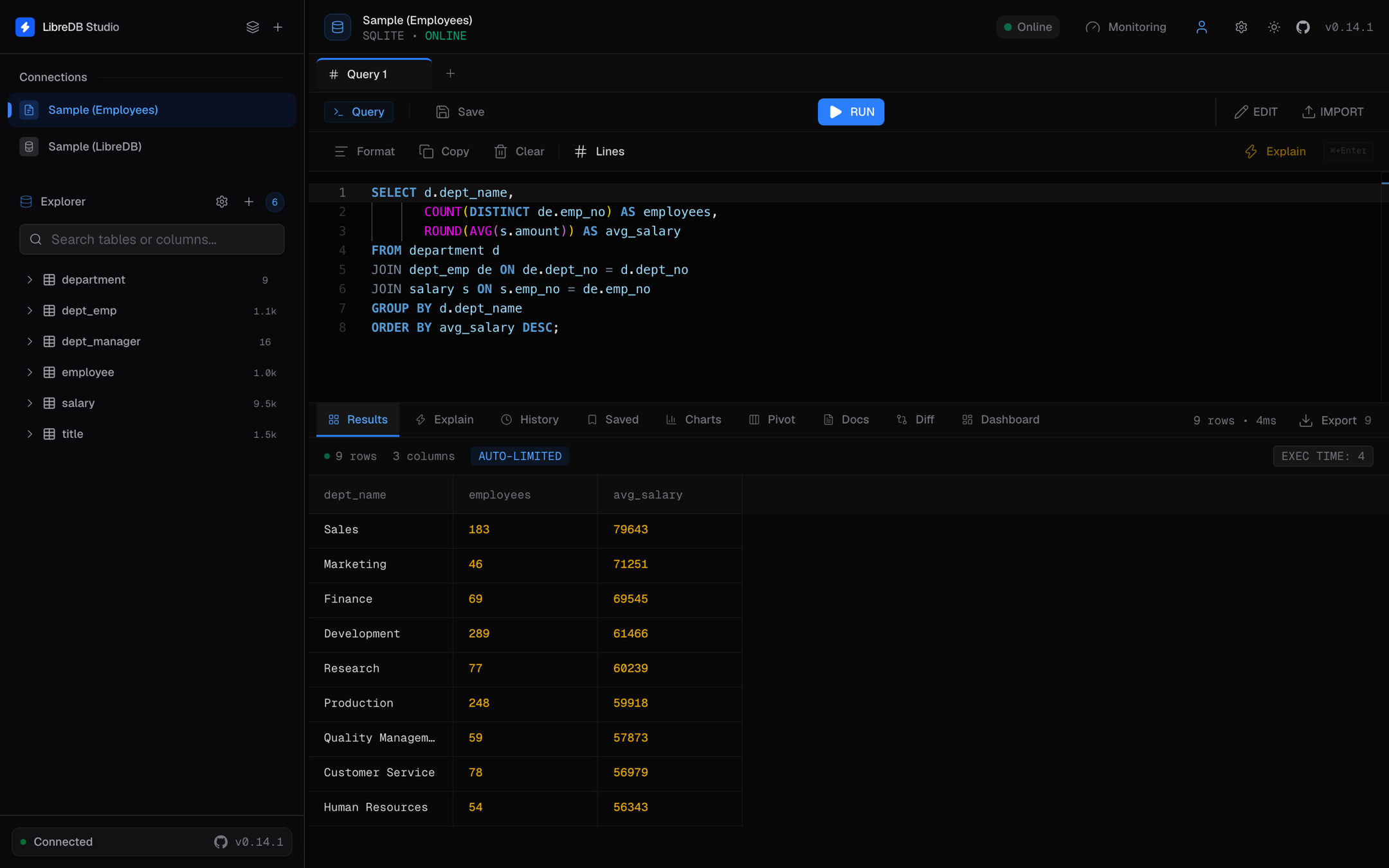The width and height of the screenshot is (1389, 868).
Task: Click the salary table grid icon
Action: point(49,403)
